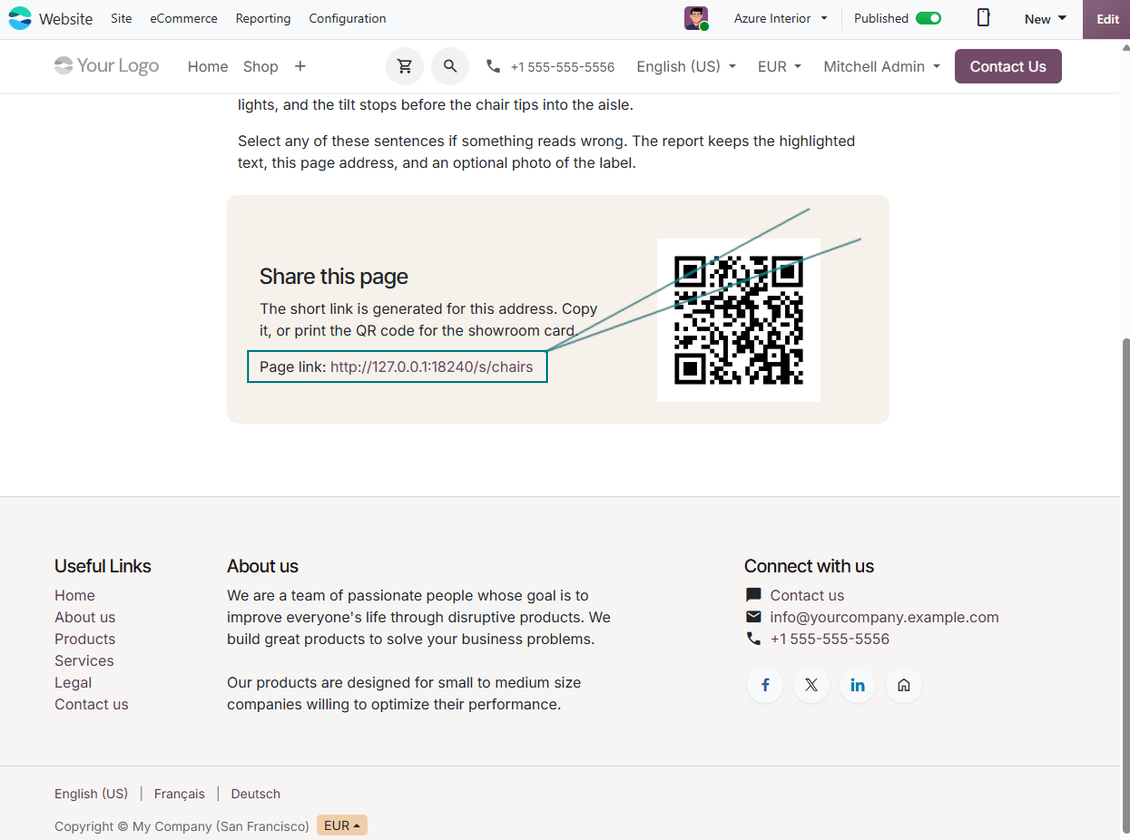Click the chat bubble icon beside Contact us

tap(753, 595)
